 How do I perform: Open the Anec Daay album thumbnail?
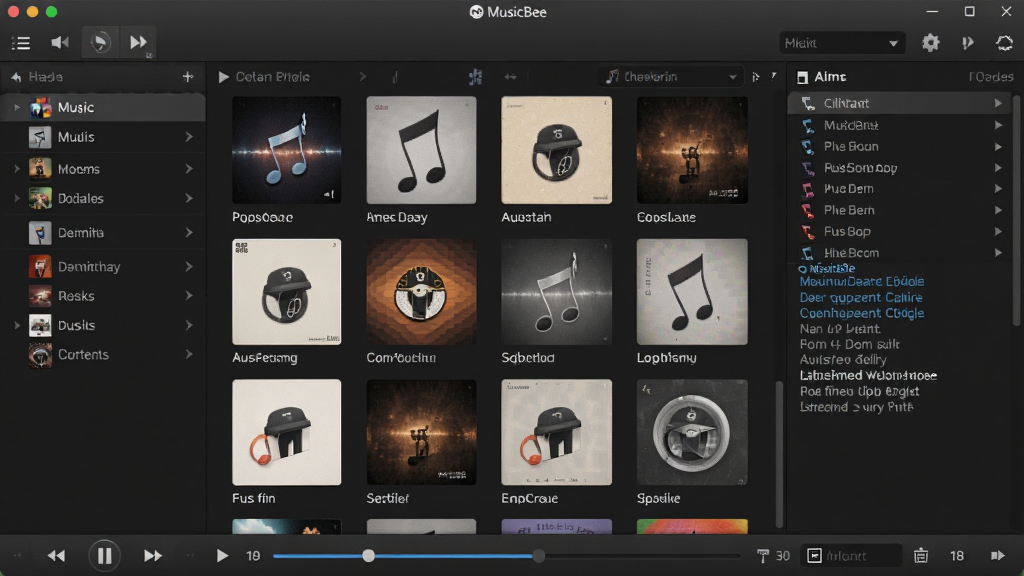click(x=421, y=150)
